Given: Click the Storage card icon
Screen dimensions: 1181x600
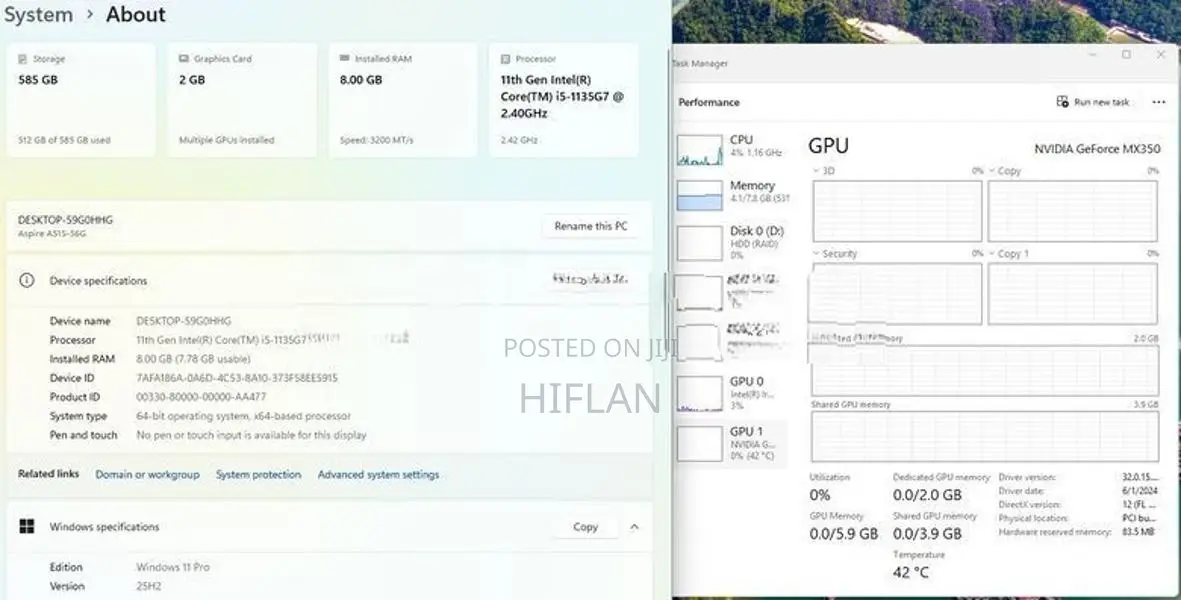Looking at the screenshot, I should (x=23, y=59).
